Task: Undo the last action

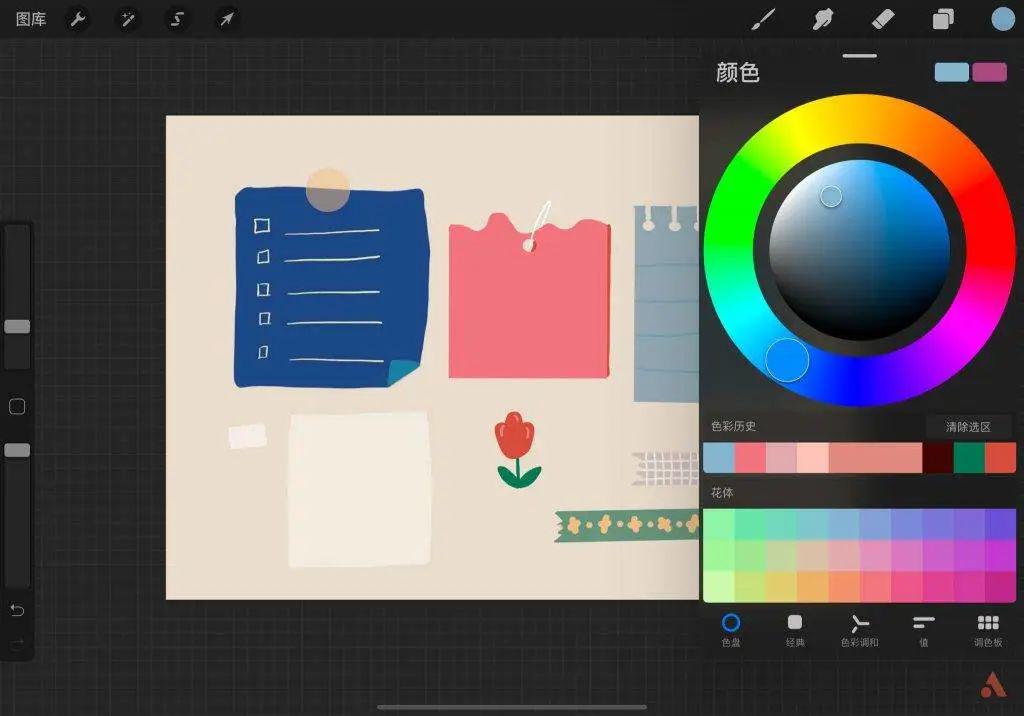Action: pyautogui.click(x=17, y=610)
